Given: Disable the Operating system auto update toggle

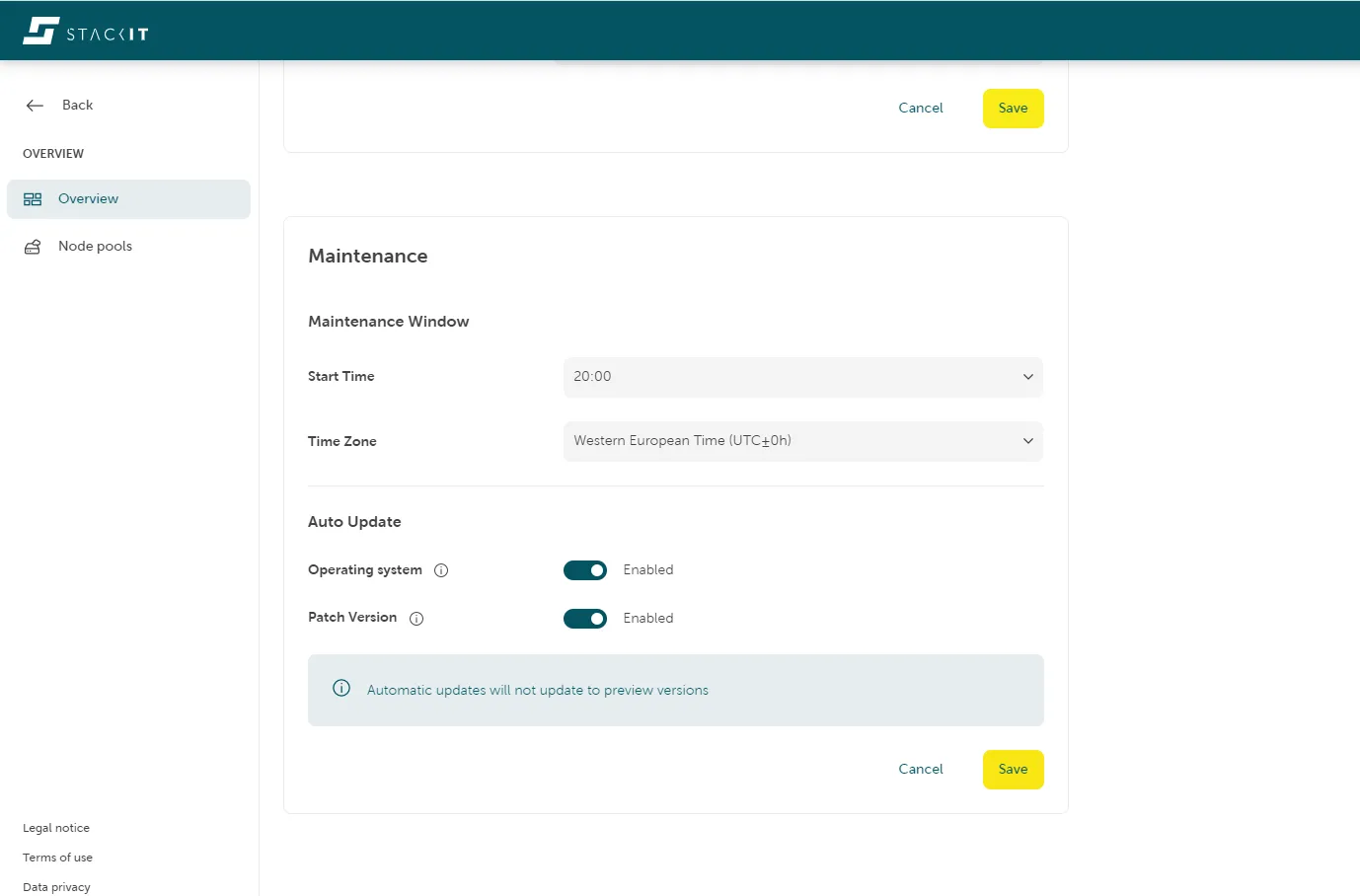Looking at the screenshot, I should click(584, 570).
